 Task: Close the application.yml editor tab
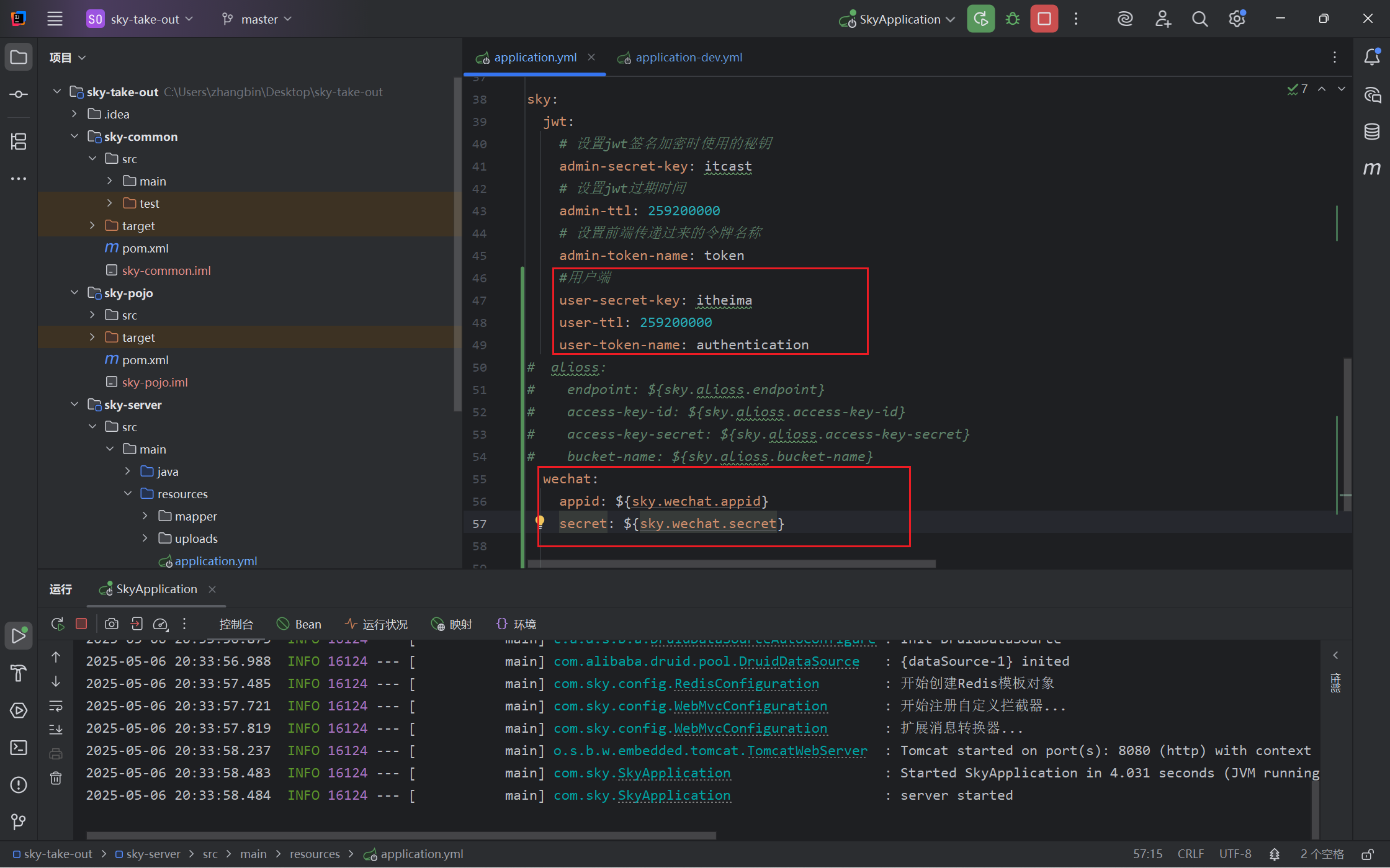click(x=591, y=57)
